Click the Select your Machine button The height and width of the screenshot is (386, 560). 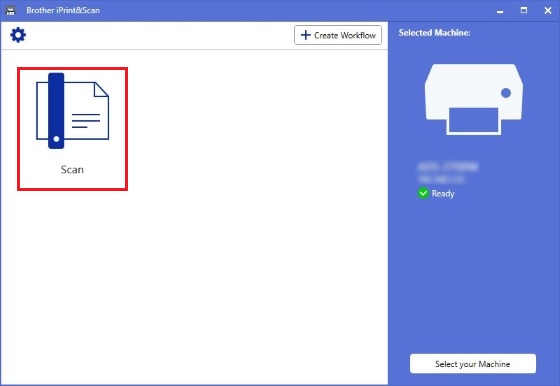(x=473, y=364)
